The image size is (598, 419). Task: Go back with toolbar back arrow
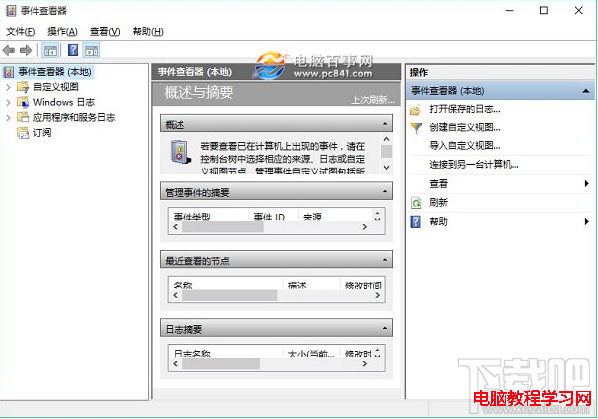pyautogui.click(x=9, y=50)
